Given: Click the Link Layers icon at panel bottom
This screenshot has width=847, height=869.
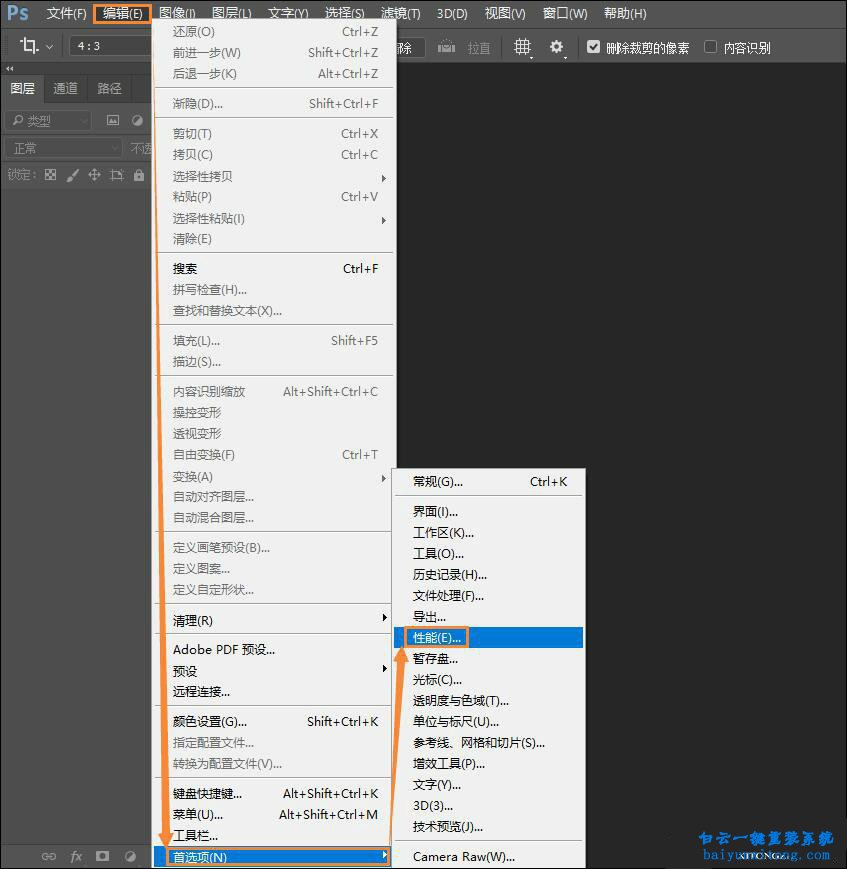Looking at the screenshot, I should [48, 856].
